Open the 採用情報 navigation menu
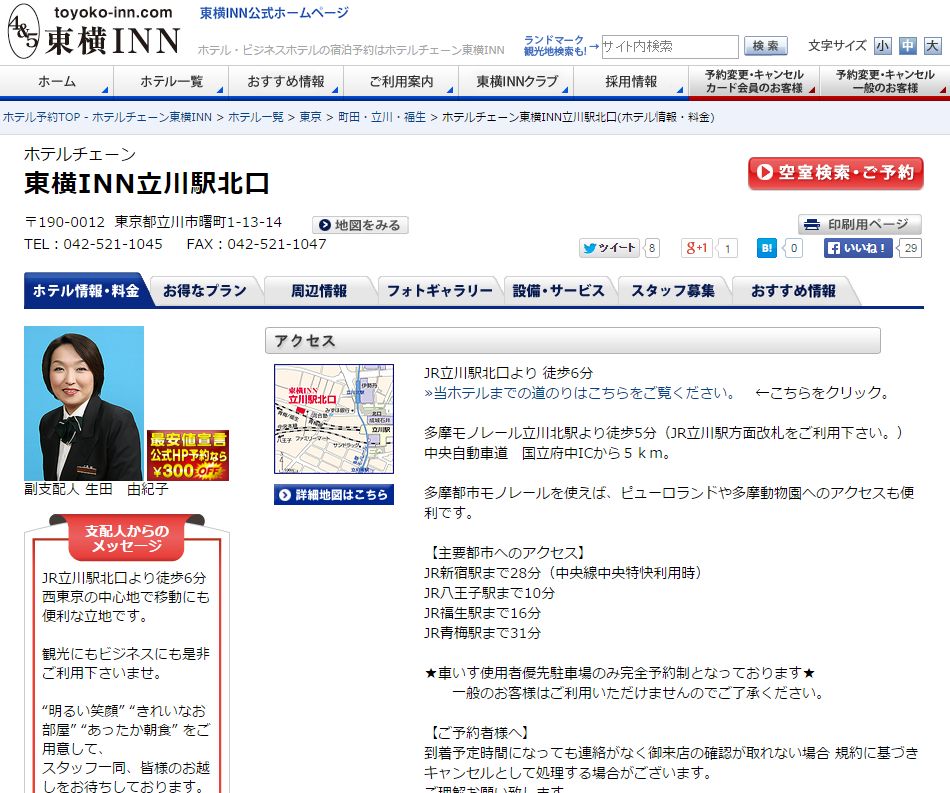The image size is (950, 793). click(631, 82)
